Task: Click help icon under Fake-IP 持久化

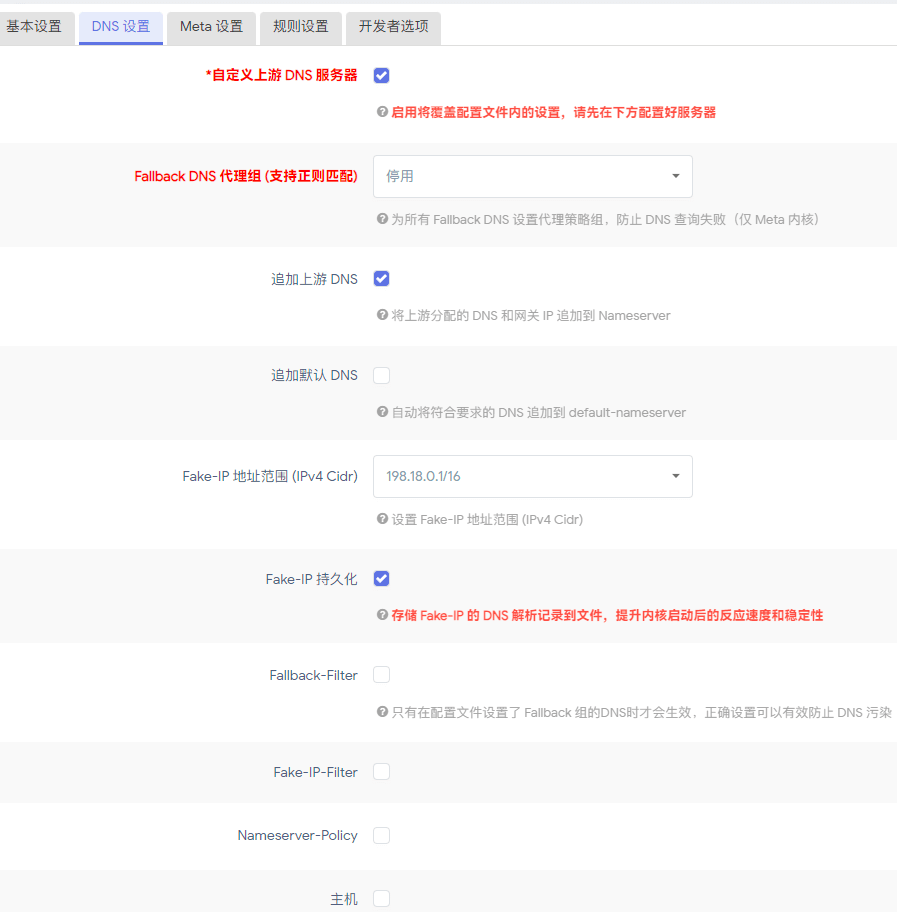Action: (x=382, y=615)
